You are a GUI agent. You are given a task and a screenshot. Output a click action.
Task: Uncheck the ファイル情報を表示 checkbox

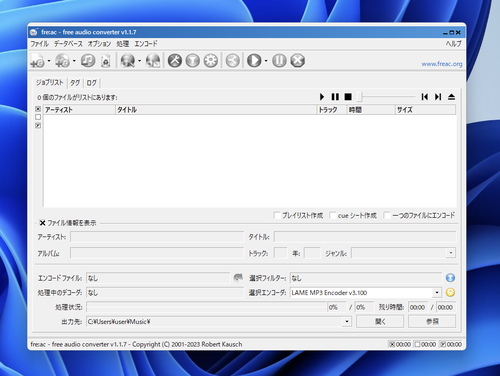click(x=42, y=223)
